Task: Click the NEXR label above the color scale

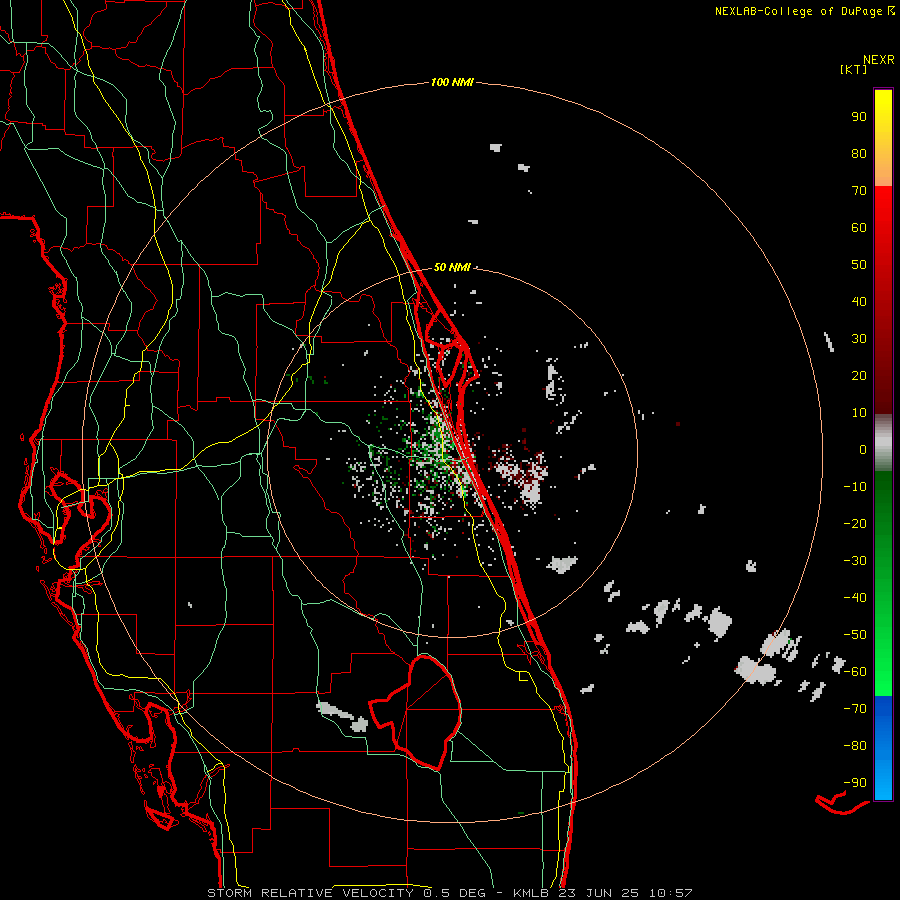Action: 879,60
